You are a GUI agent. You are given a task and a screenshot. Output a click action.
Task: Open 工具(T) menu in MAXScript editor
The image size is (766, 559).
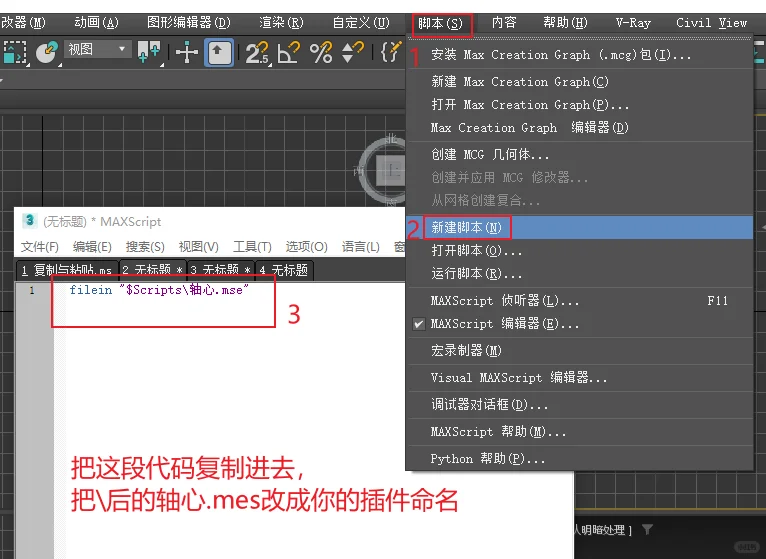[252, 247]
